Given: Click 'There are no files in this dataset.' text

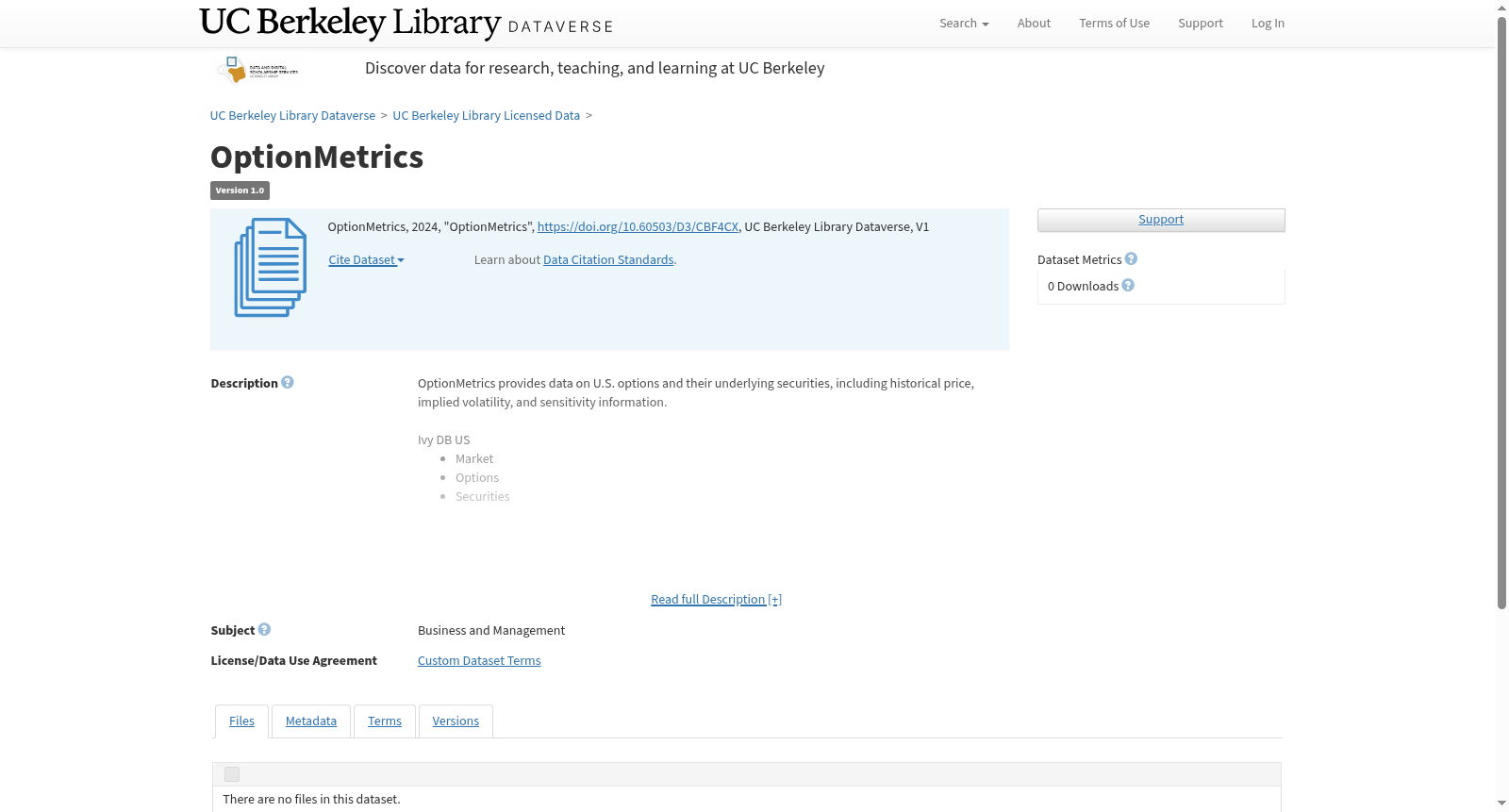Looking at the screenshot, I should (311, 800).
